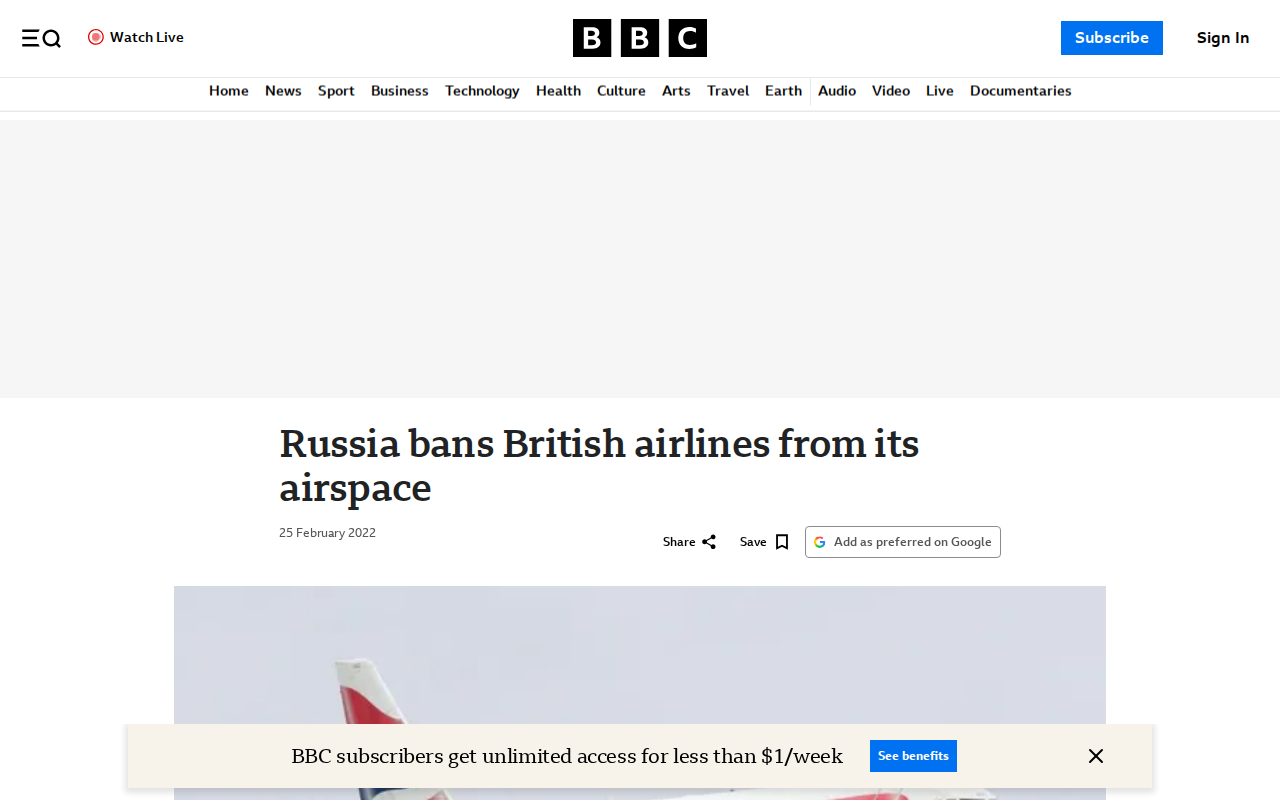Click the blue Subscribe button
Screen dimensions: 1280x800
point(1112,38)
